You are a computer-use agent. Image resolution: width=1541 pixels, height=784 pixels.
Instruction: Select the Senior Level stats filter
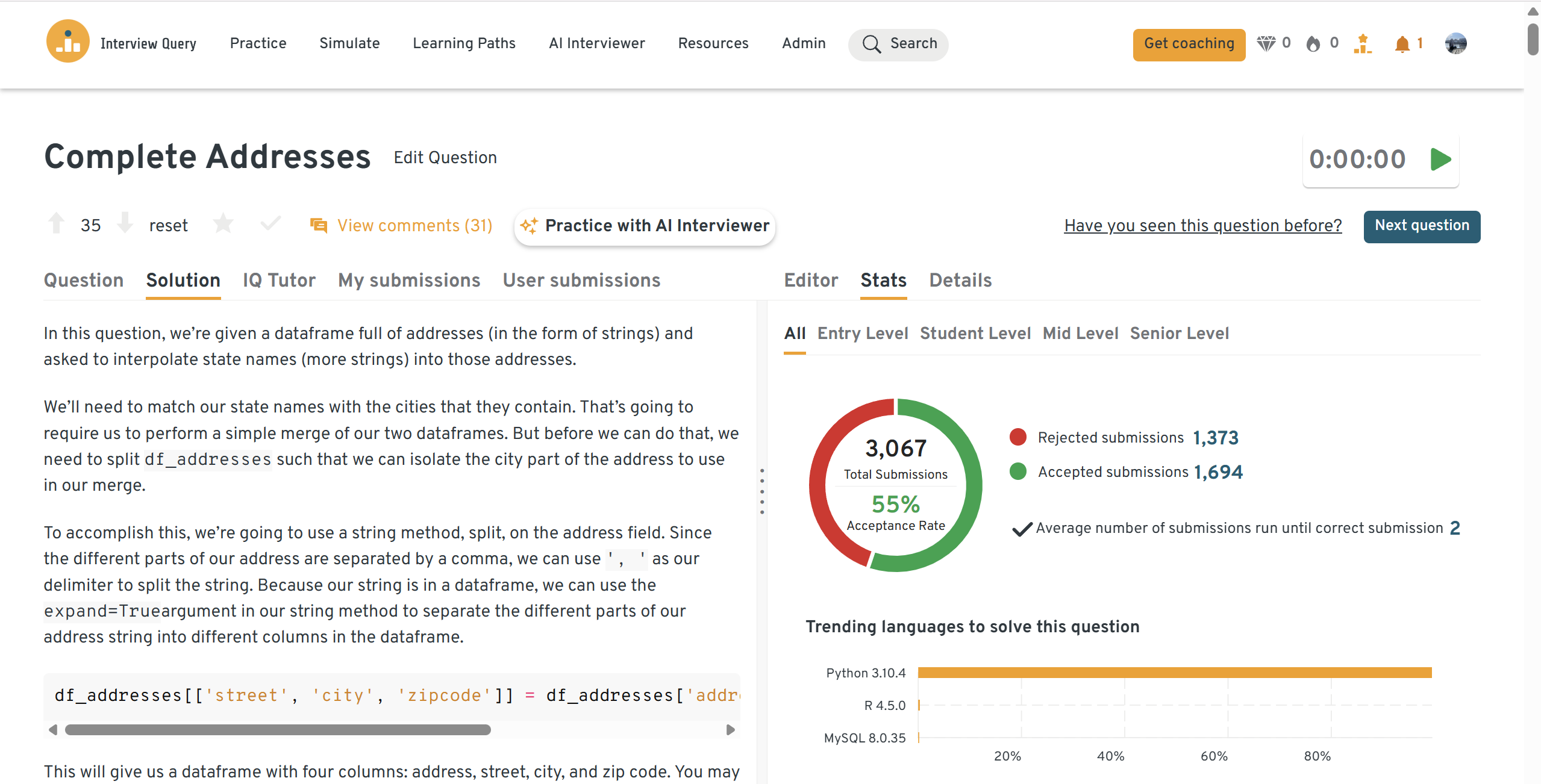coord(1179,334)
